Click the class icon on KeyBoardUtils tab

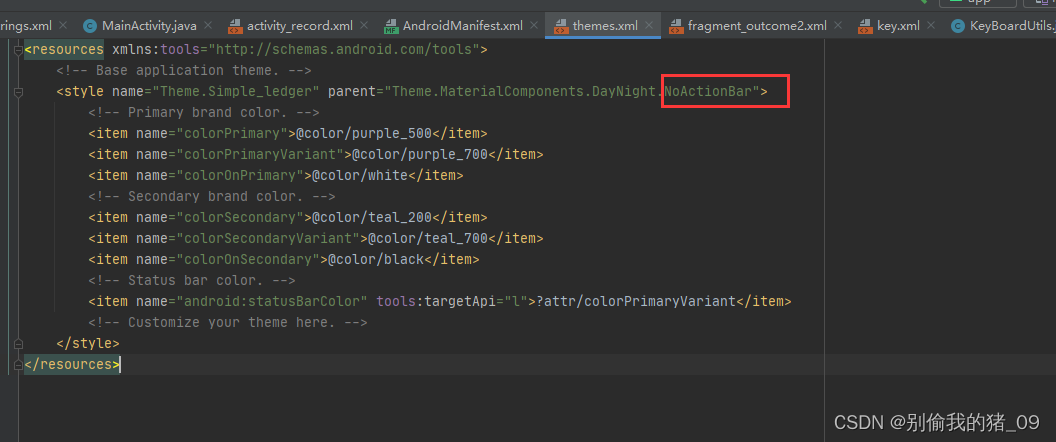click(x=957, y=26)
